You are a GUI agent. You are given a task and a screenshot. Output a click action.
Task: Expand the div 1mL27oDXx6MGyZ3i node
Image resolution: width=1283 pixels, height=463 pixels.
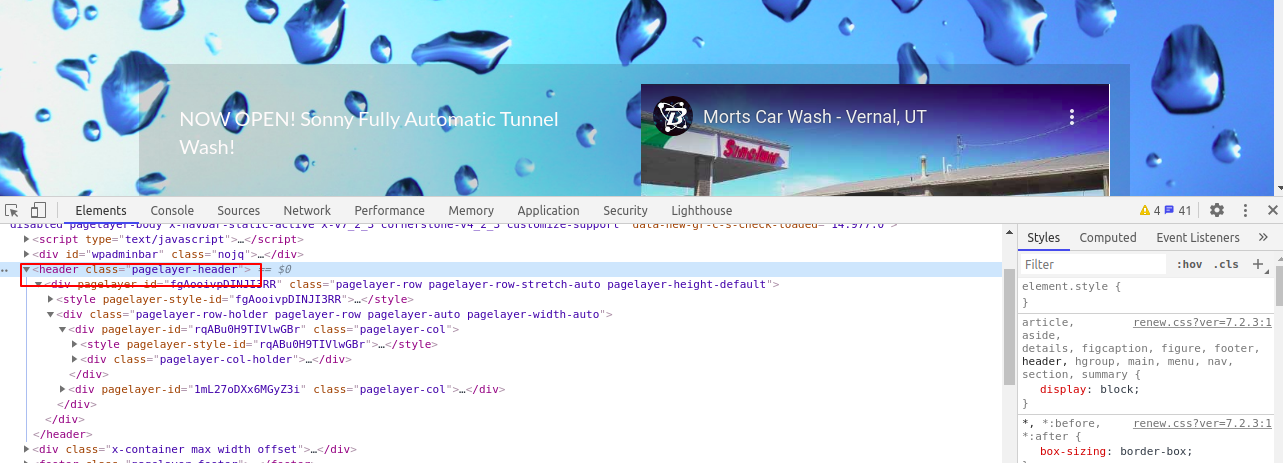pyautogui.click(x=63, y=389)
